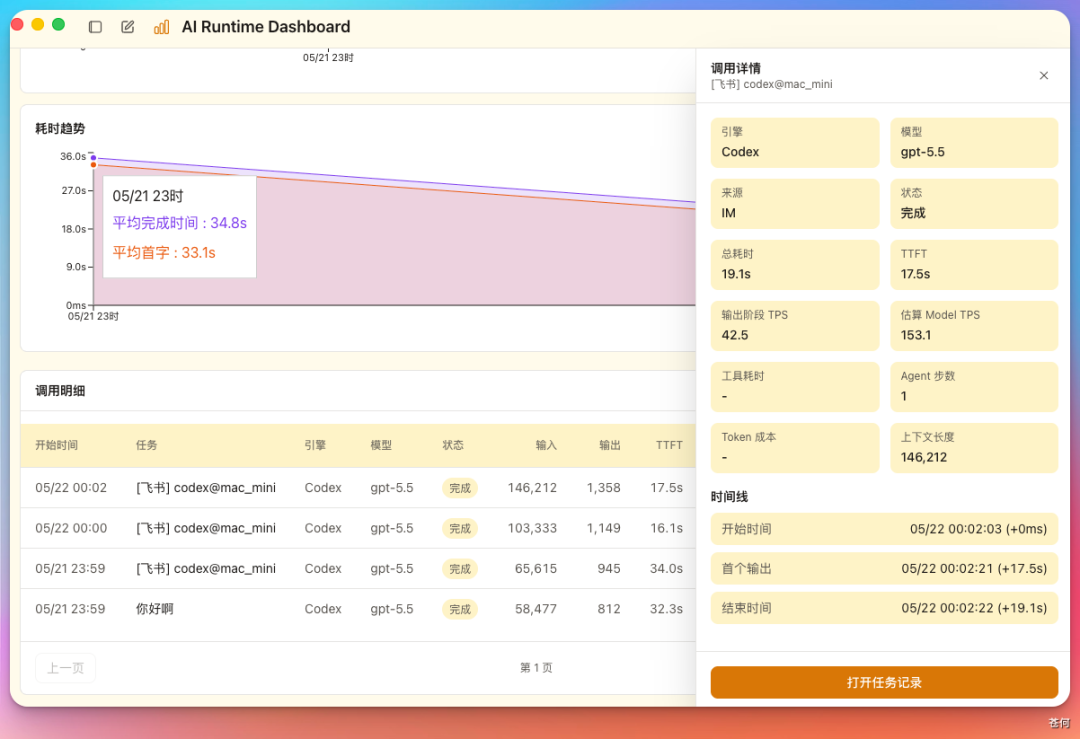Click the 任务 column header

(x=147, y=445)
